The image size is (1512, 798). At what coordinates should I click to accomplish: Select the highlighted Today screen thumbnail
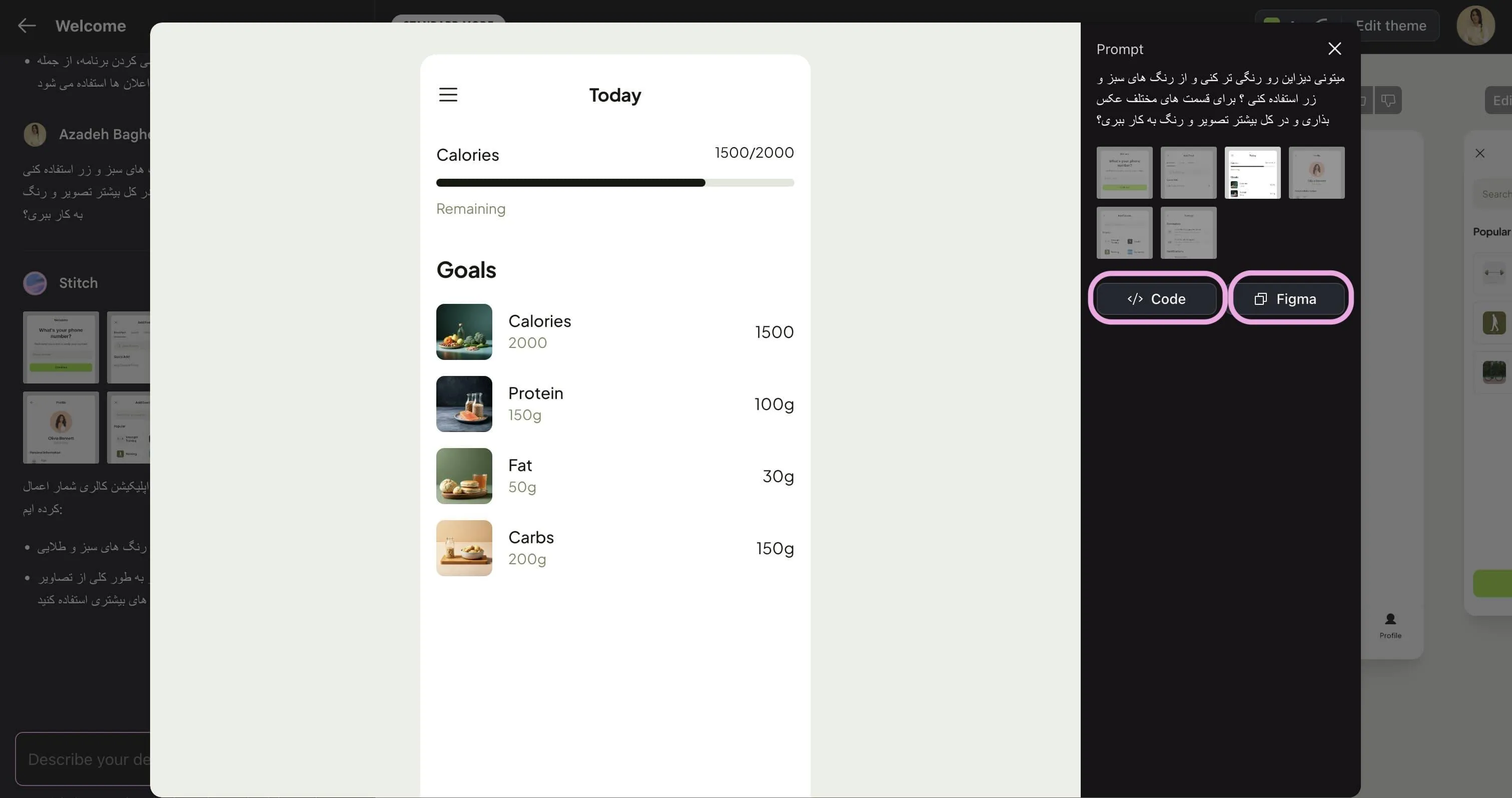coord(1252,173)
